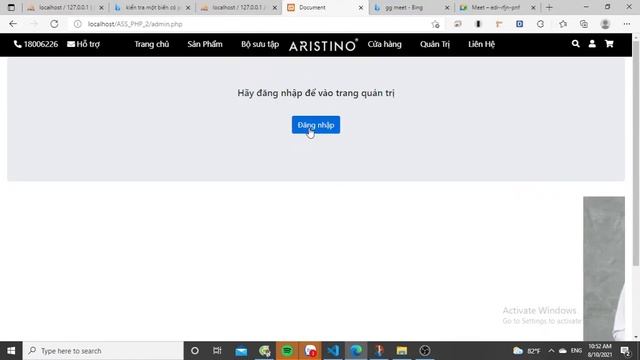Switch to the kiểm tra một biến tab

click(152, 7)
